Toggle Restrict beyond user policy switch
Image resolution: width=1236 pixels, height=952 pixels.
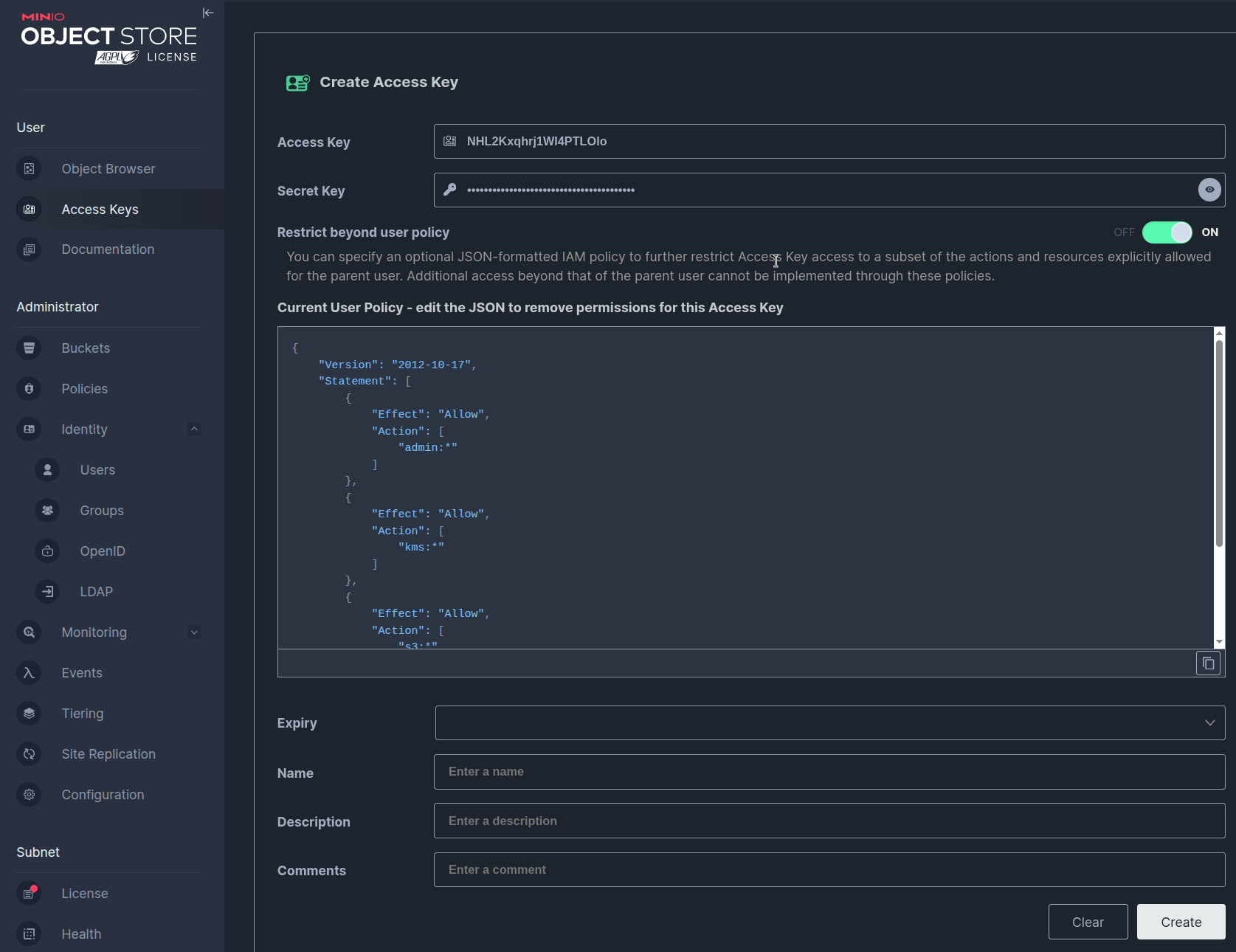1167,232
